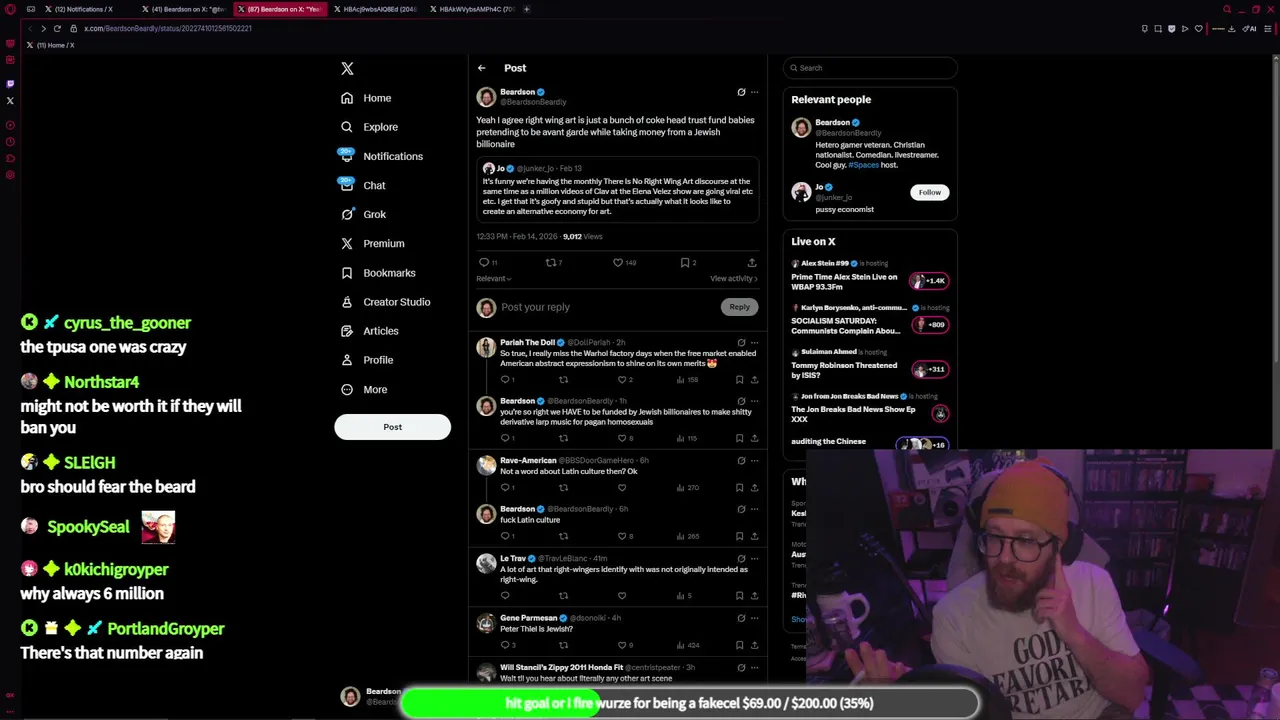Go back with the browser back arrow
Screen dimensions: 1280x720
(30, 28)
